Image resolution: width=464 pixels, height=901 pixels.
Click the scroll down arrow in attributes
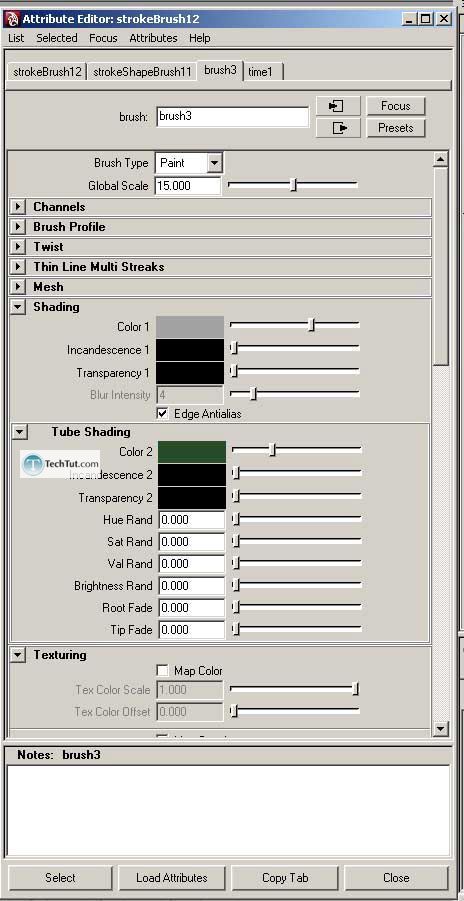pyautogui.click(x=440, y=729)
